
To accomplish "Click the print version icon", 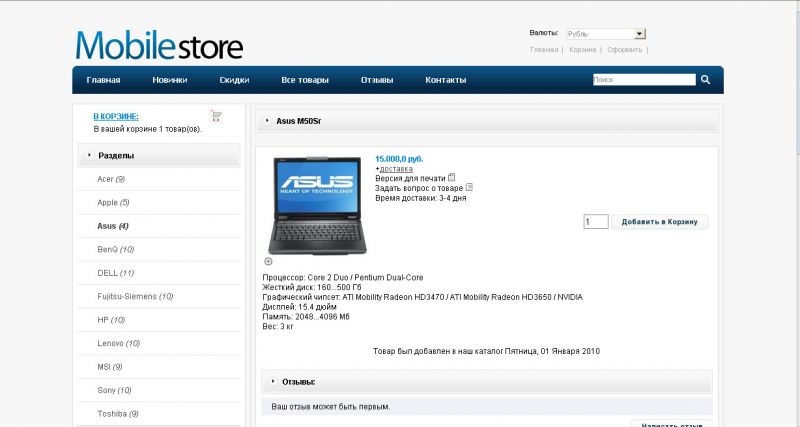I will pos(452,178).
